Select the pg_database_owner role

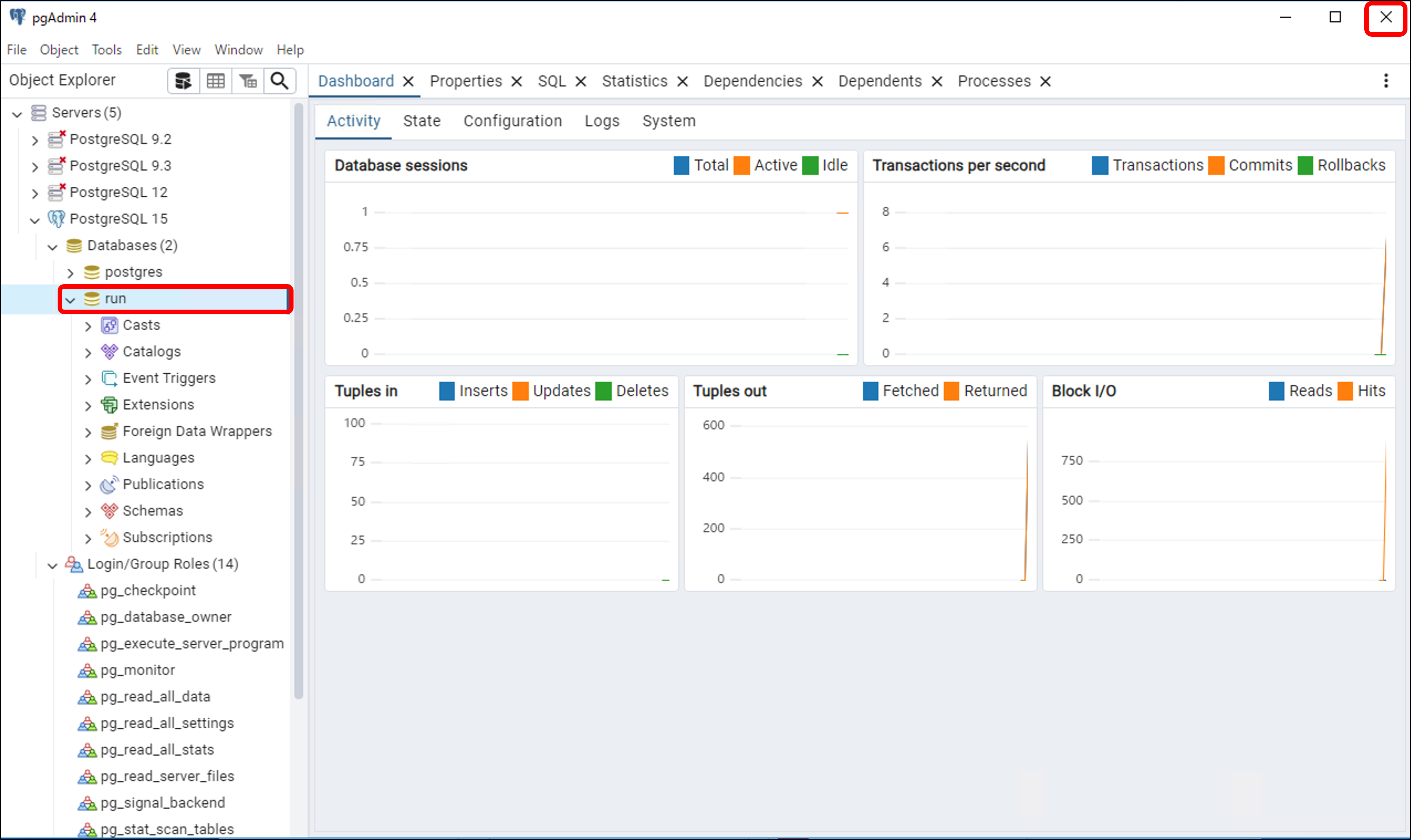(166, 617)
